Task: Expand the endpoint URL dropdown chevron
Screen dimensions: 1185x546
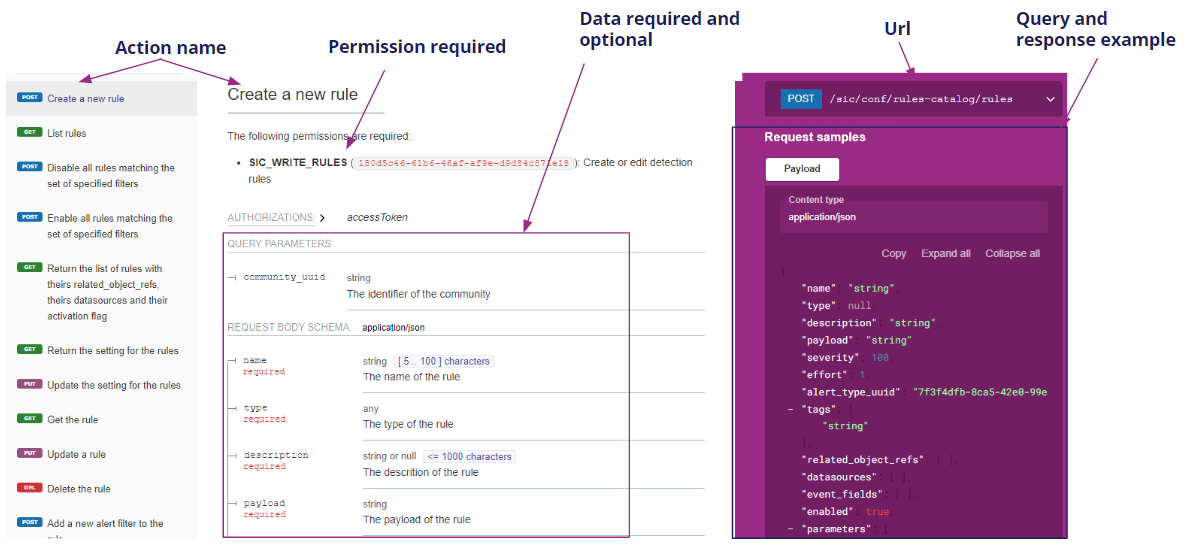Action: [1050, 100]
